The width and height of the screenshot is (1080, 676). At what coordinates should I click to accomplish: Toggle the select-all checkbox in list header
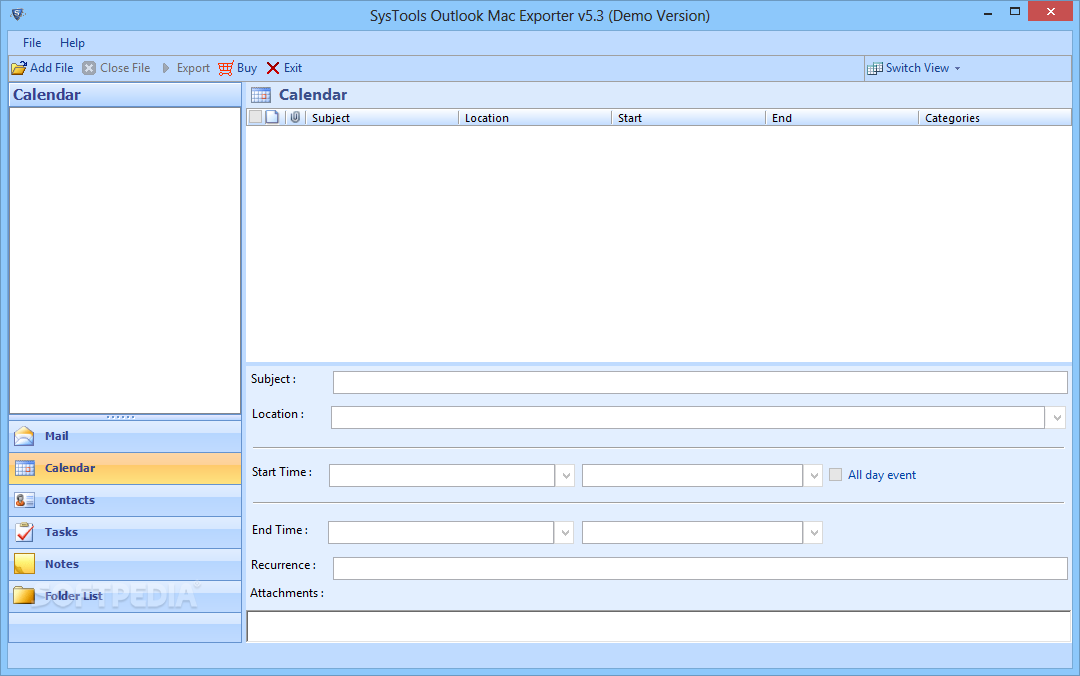click(x=256, y=117)
